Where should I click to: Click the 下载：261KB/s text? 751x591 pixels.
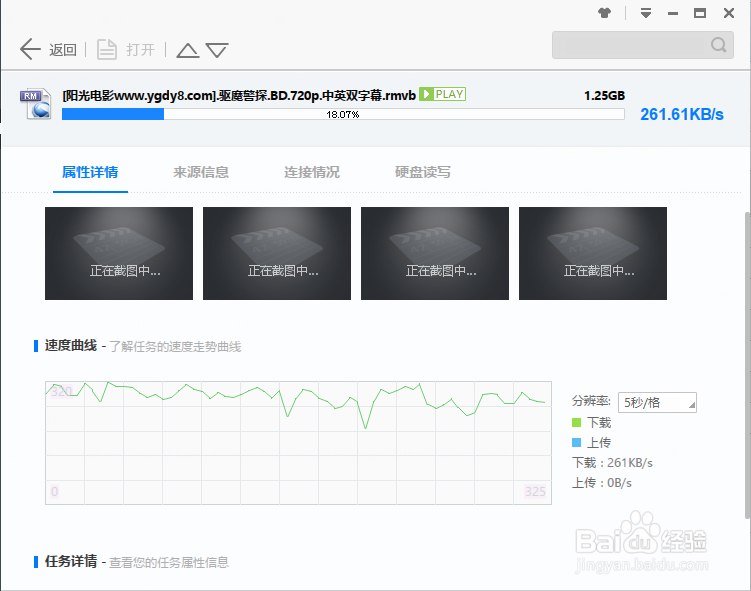click(613, 463)
